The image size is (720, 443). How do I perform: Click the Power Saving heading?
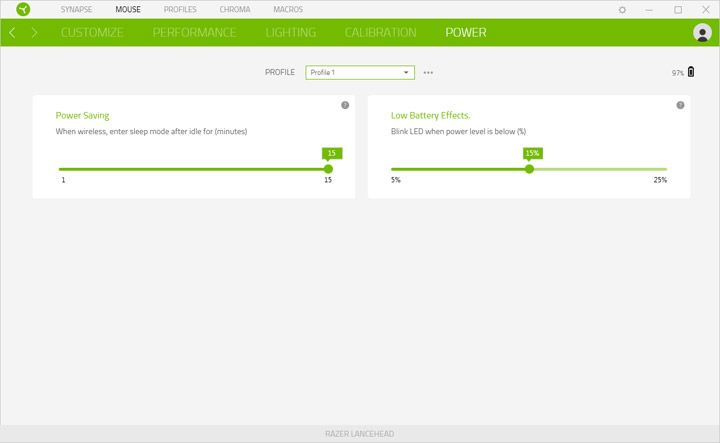pos(82,116)
